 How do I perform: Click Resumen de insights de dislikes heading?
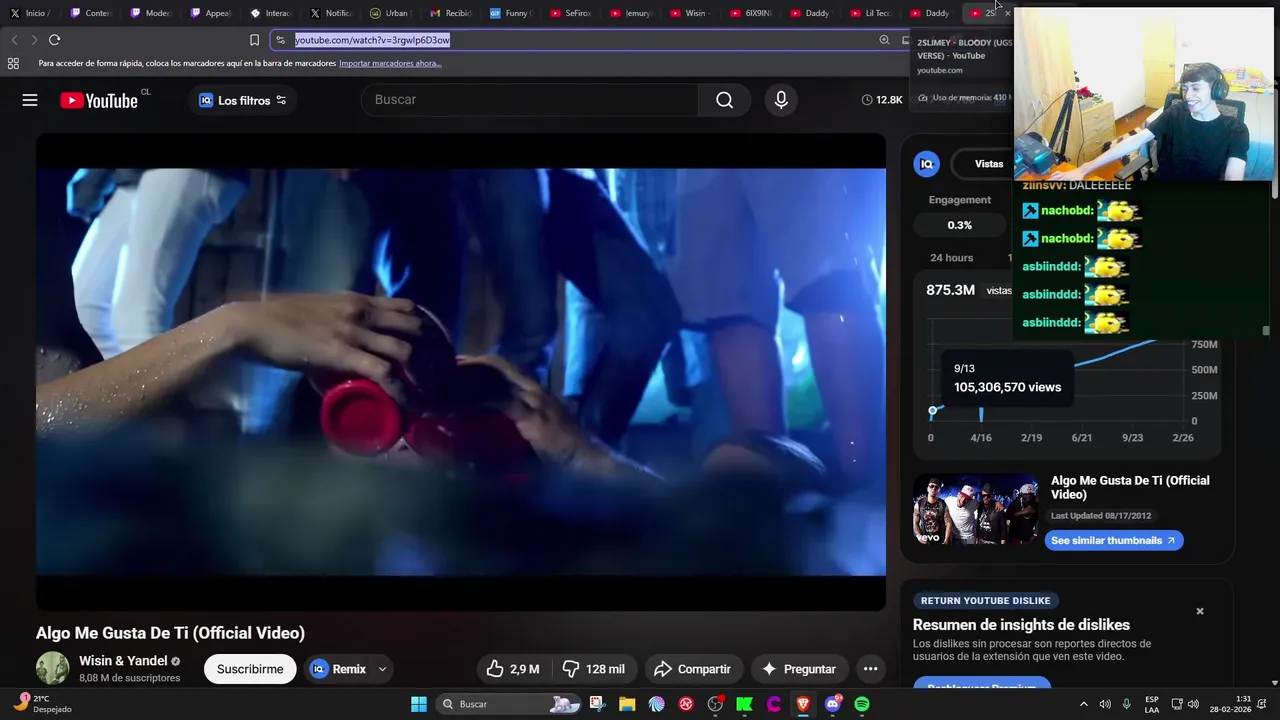(1021, 625)
